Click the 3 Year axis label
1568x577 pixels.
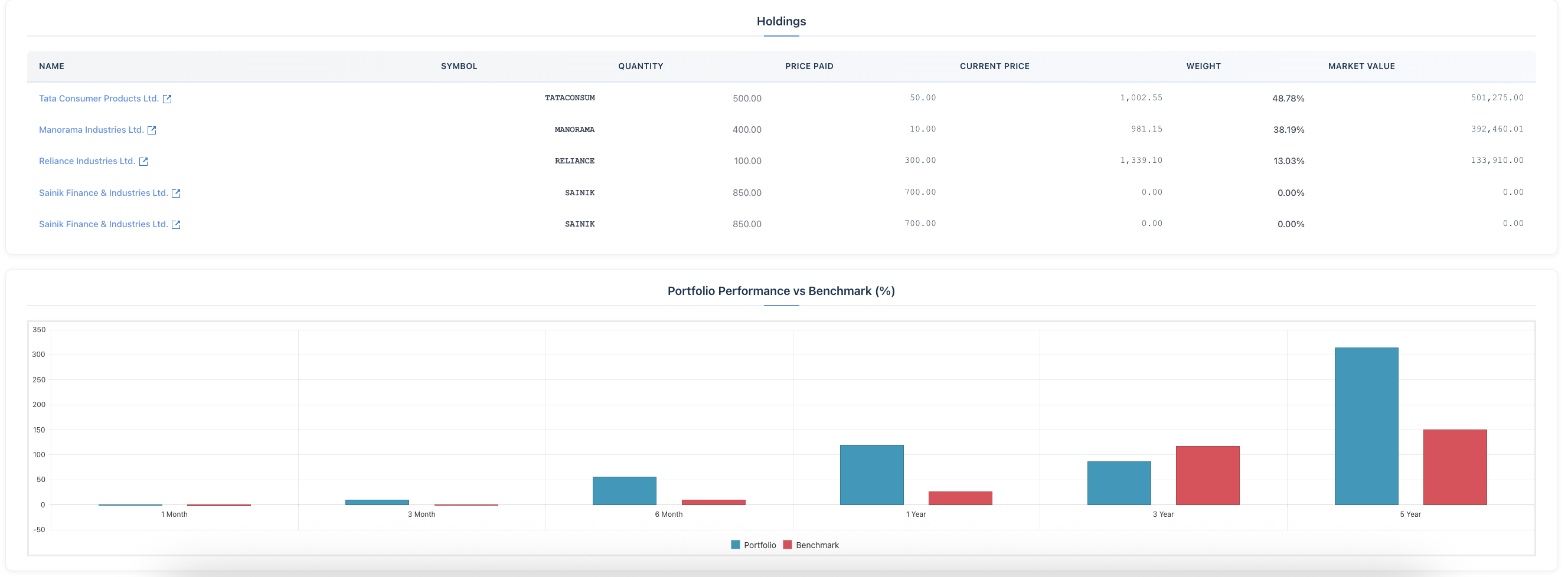click(1162, 514)
